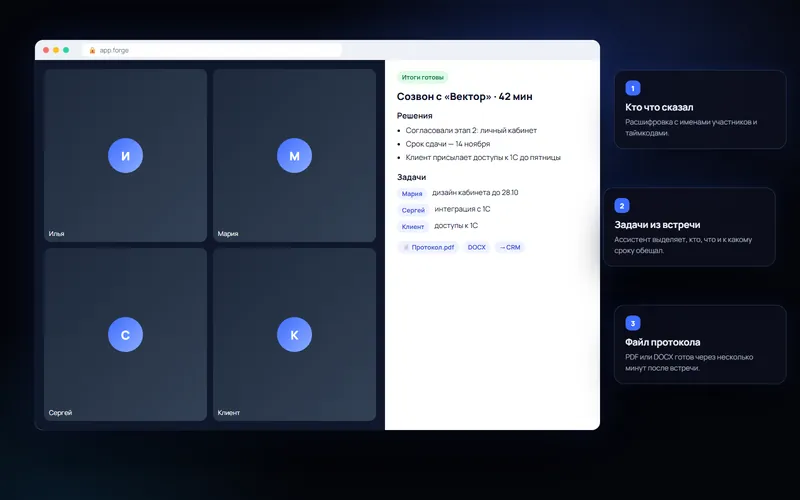The height and width of the screenshot is (500, 800).
Task: Click the Мария assignee tag in tasks
Action: 412,194
